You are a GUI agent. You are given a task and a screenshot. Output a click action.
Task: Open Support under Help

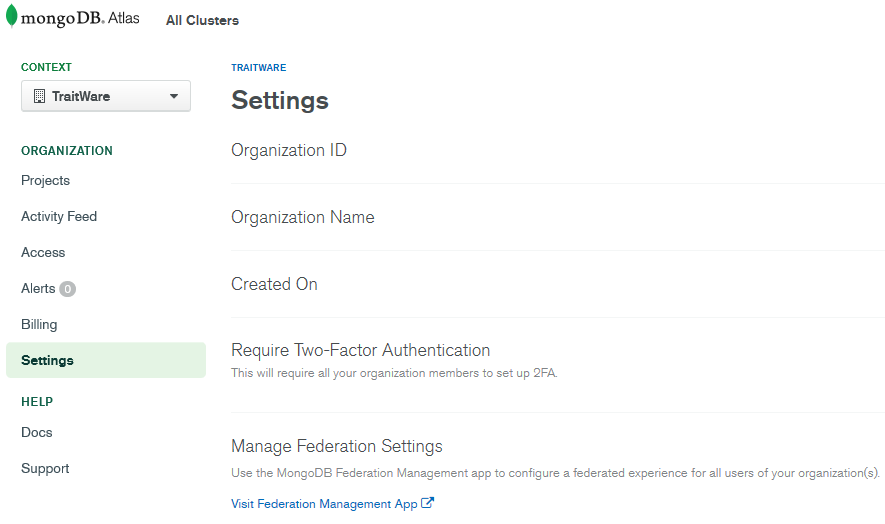(x=45, y=469)
